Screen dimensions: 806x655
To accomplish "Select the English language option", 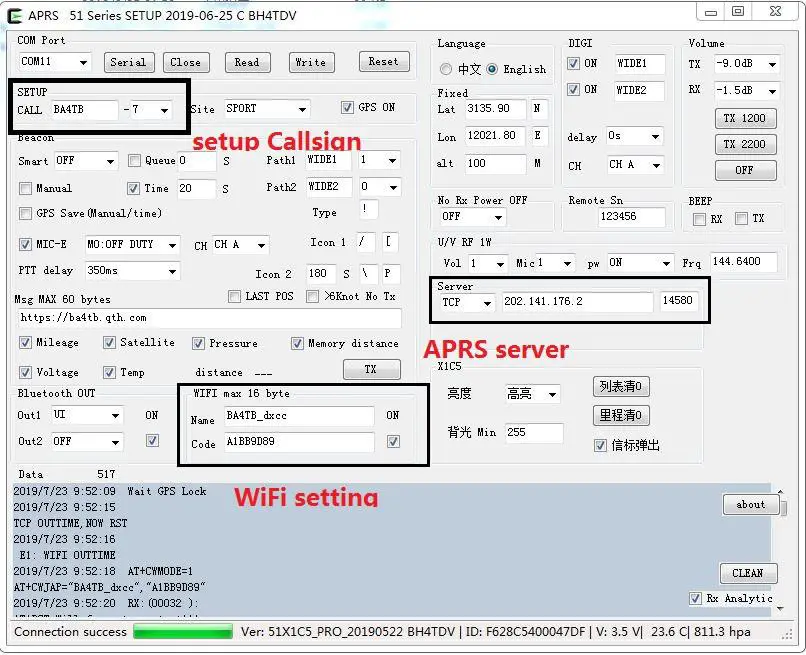I will point(492,69).
